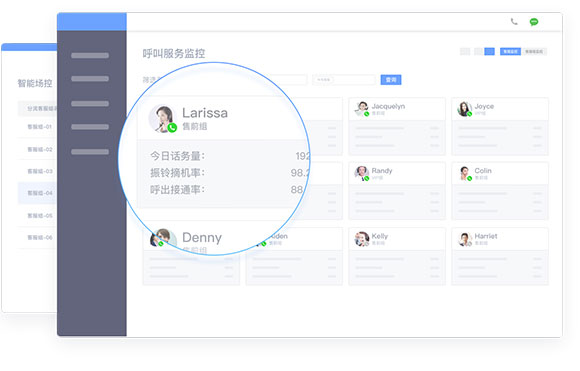This screenshot has height=371, width=580.
Task: Select highlighted row ending -04 in back window
Action: point(37,193)
